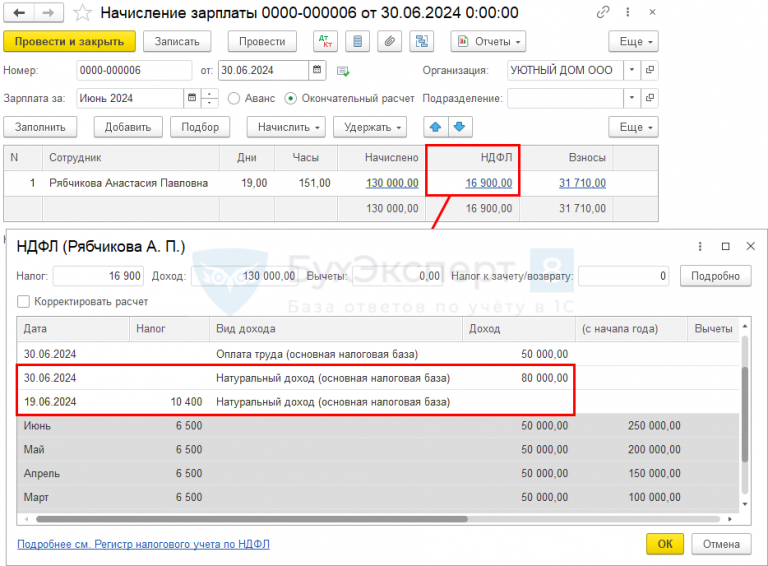Image resolution: width=768 pixels, height=566 pixels.
Task: Open attached files with paperclip icon
Action: click(x=389, y=42)
